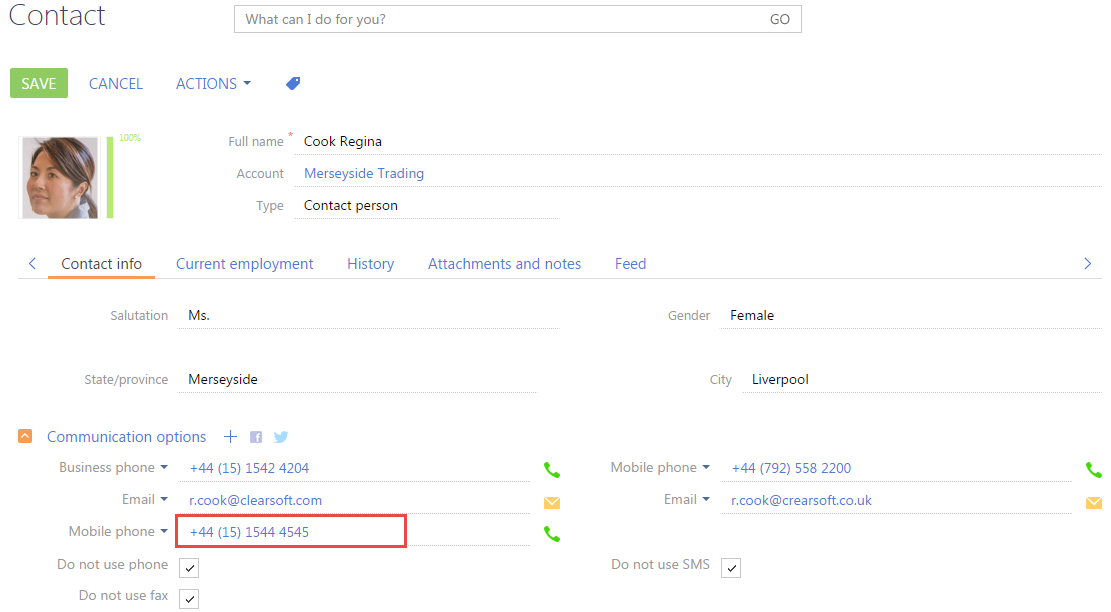Click the Gender field Female
The image size is (1111, 612).
(x=910, y=315)
